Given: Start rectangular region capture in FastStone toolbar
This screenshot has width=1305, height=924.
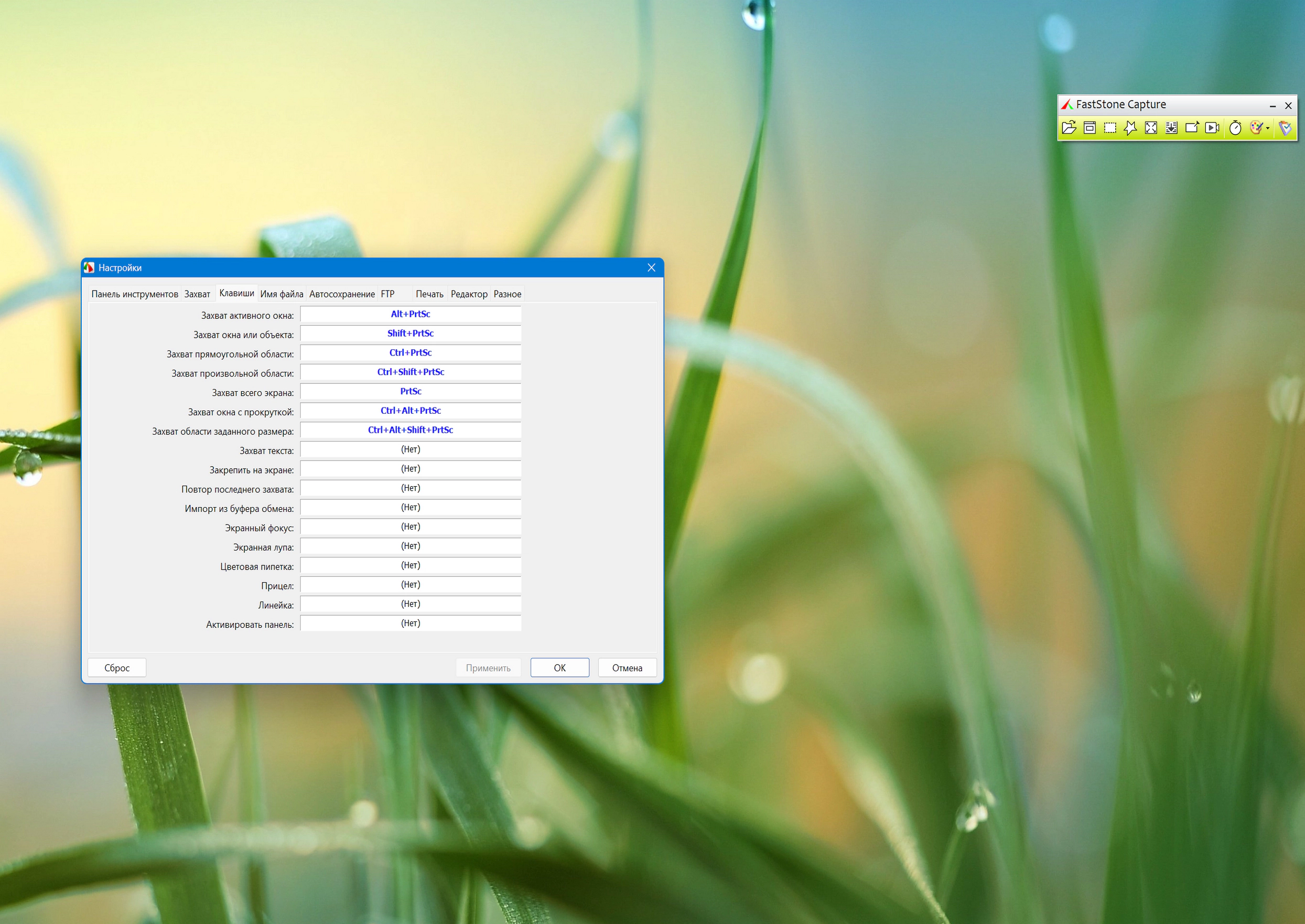Looking at the screenshot, I should tap(1110, 127).
